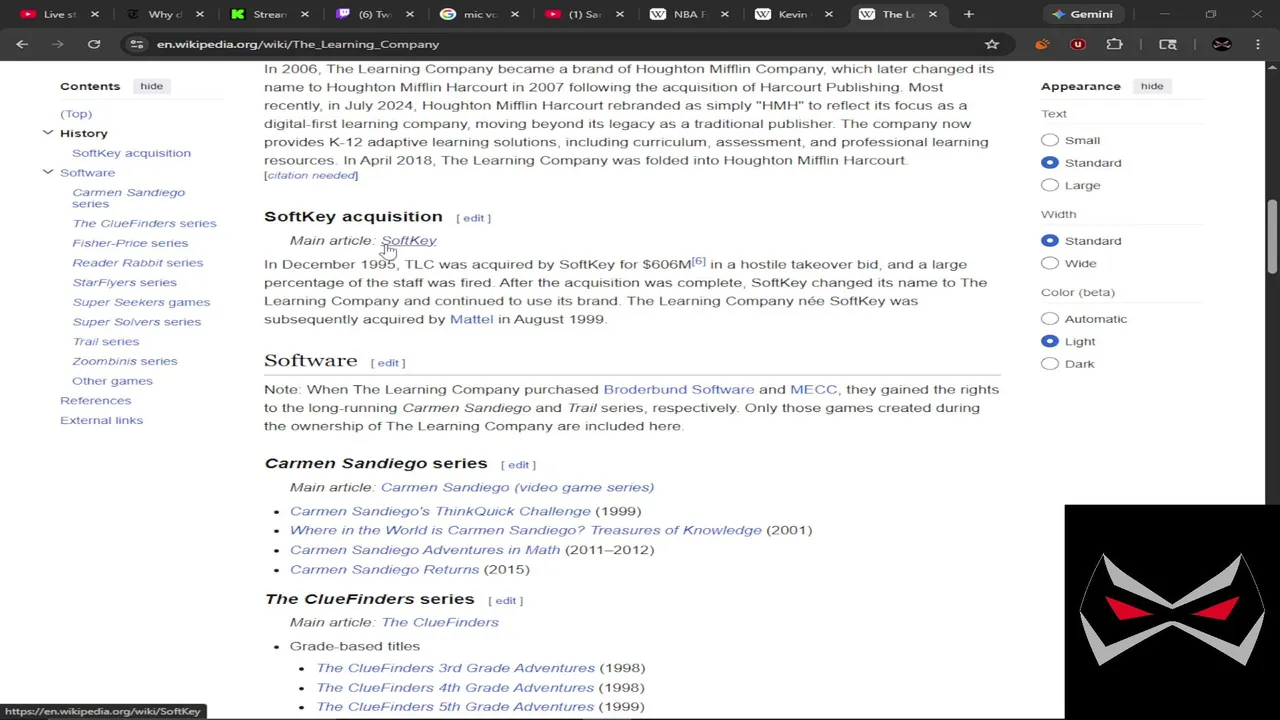This screenshot has width=1280, height=720.
Task: Close the Twitch '(6) Tw' tab
Action: click(x=409, y=14)
